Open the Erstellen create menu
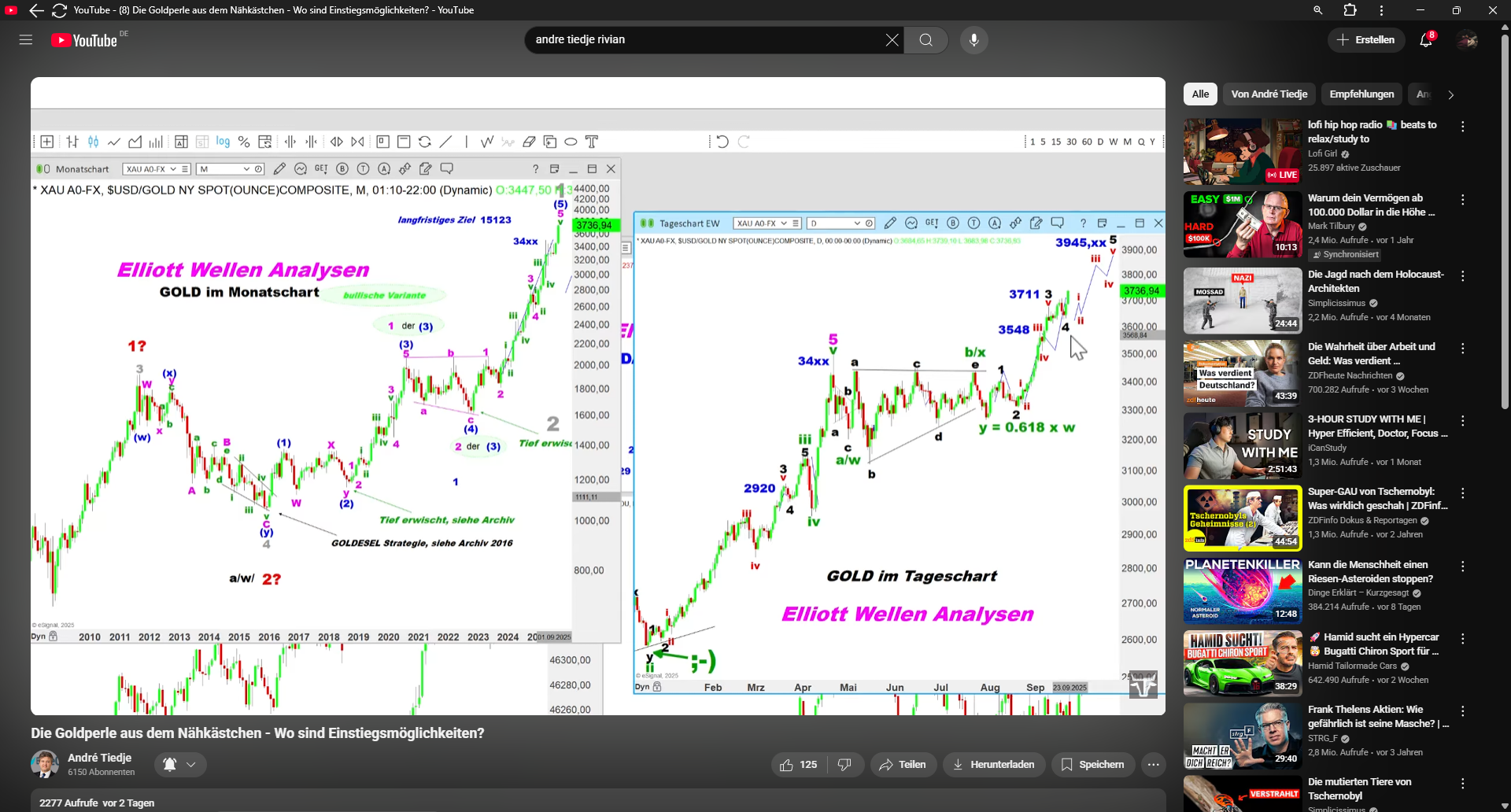Viewport: 1511px width, 812px height. click(x=1365, y=40)
